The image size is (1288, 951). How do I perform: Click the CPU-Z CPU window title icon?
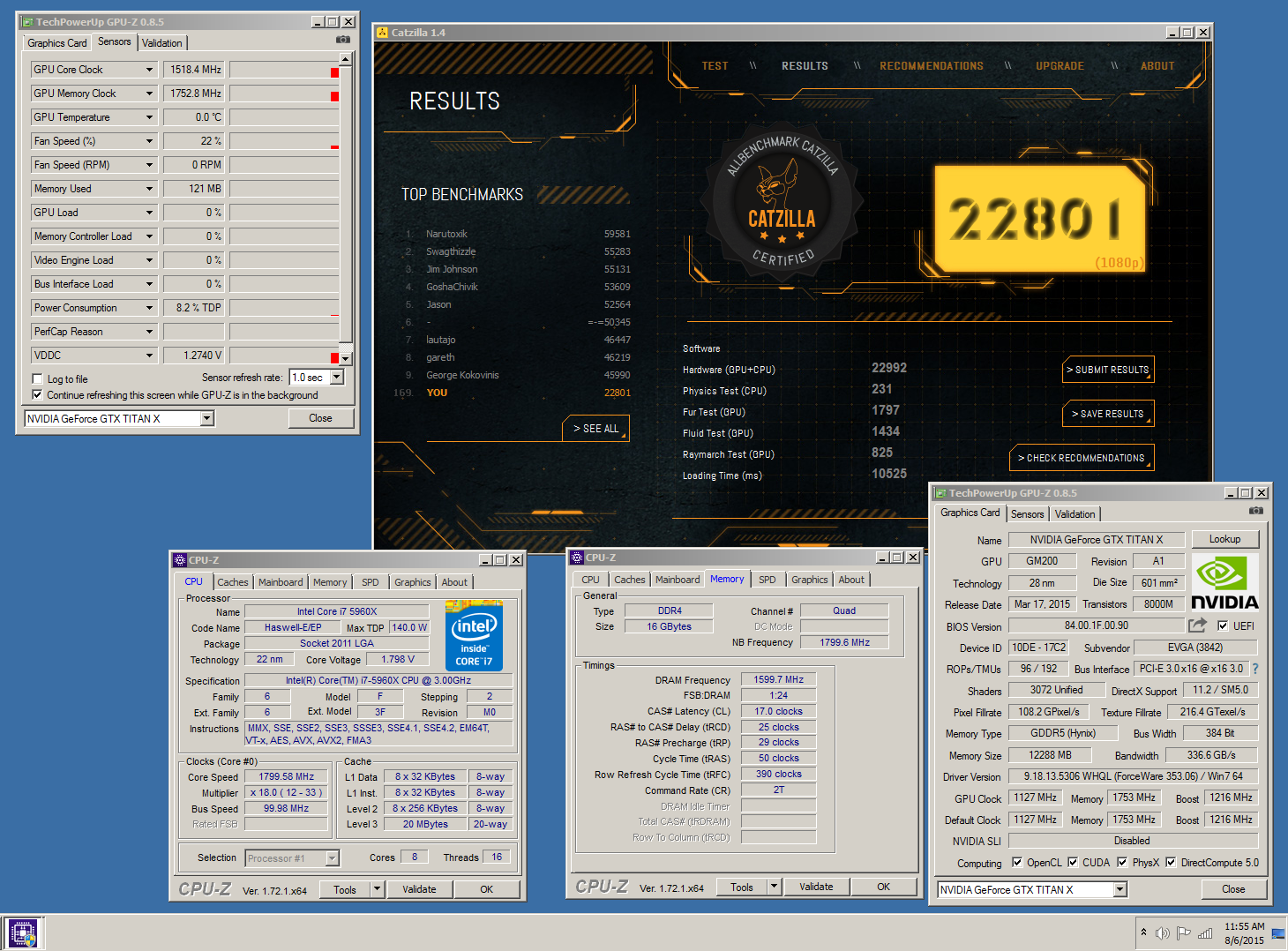click(x=180, y=560)
